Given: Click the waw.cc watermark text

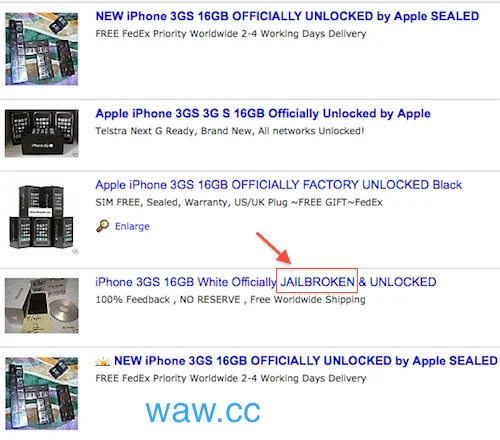Looking at the screenshot, I should [x=203, y=411].
